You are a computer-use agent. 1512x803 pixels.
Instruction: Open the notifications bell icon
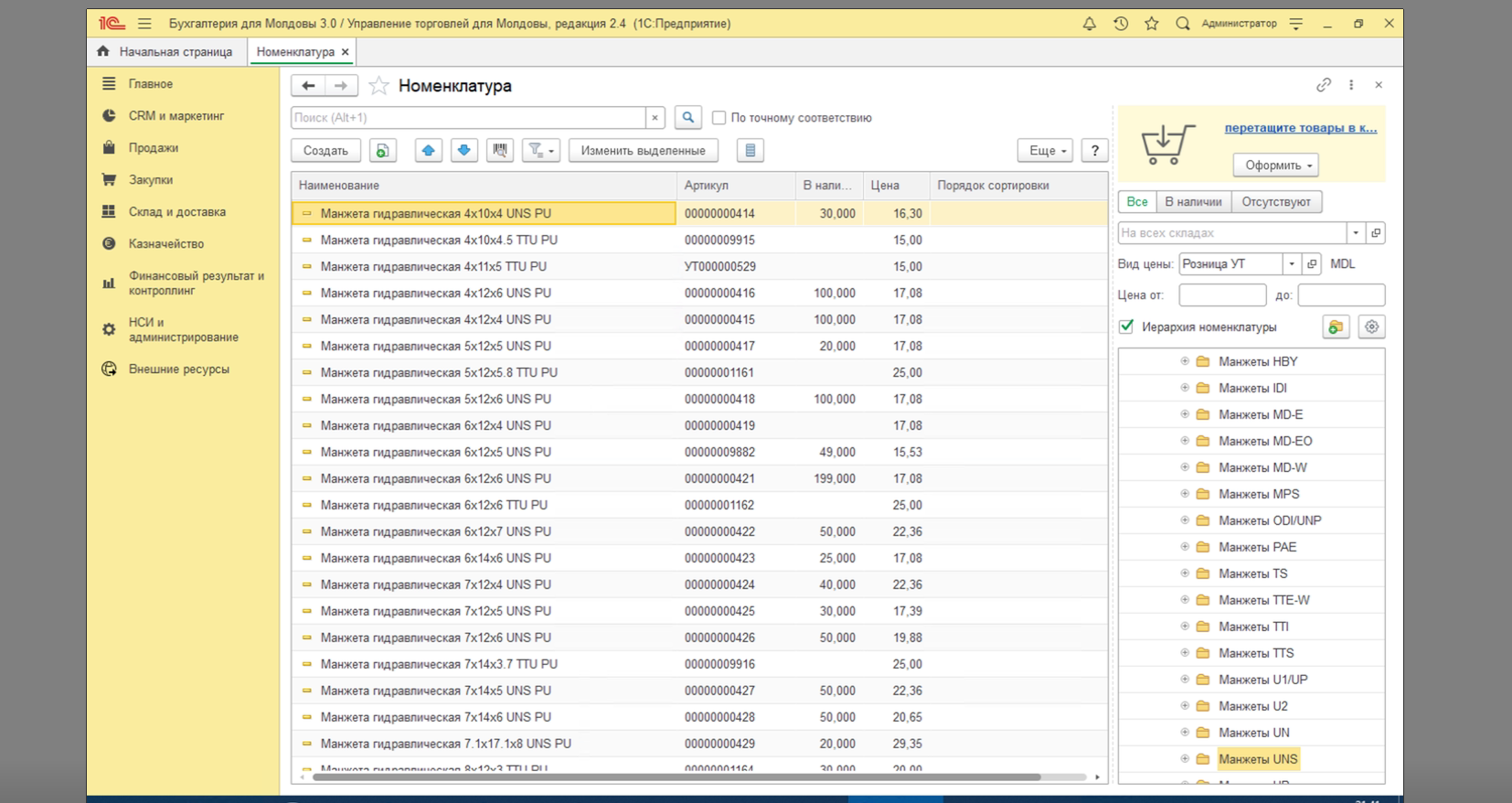(x=1089, y=24)
